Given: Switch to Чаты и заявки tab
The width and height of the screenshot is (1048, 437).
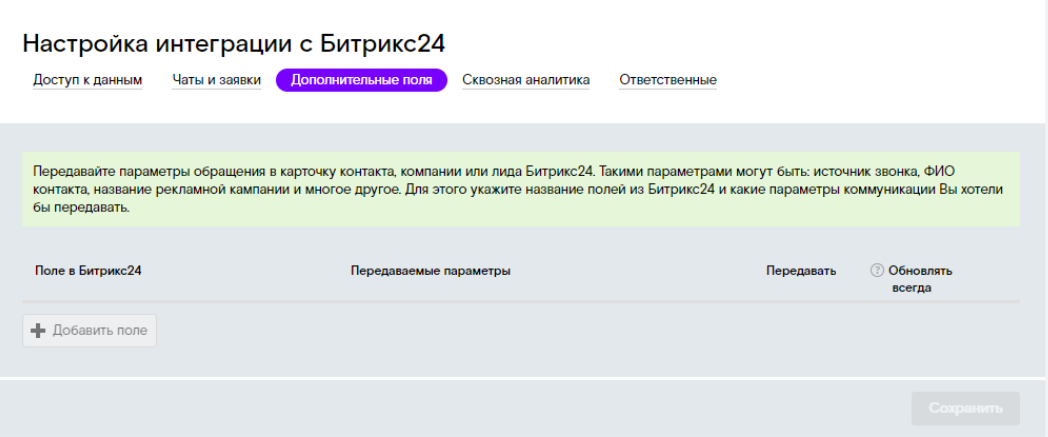Looking at the screenshot, I should [x=216, y=80].
